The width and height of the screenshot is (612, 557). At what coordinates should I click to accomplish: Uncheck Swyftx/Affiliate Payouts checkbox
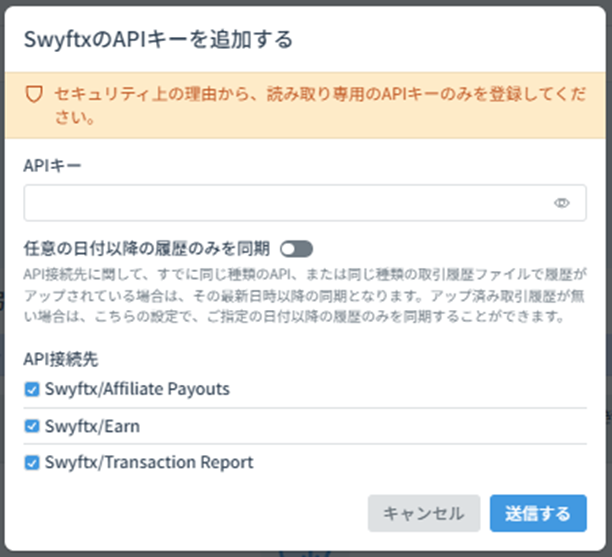[32, 390]
